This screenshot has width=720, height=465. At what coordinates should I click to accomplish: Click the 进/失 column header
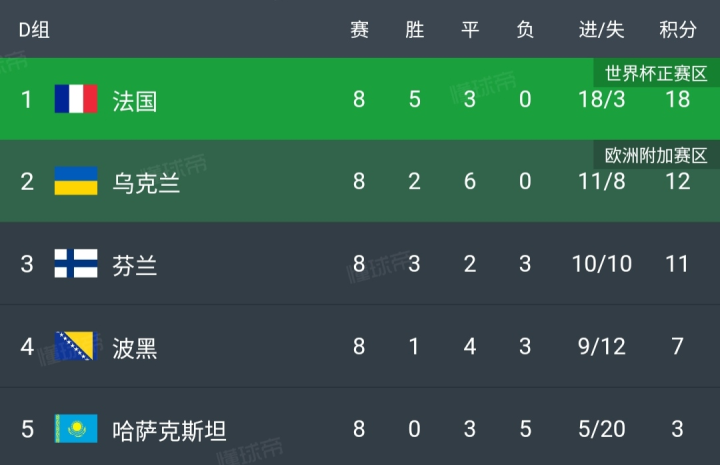601,30
